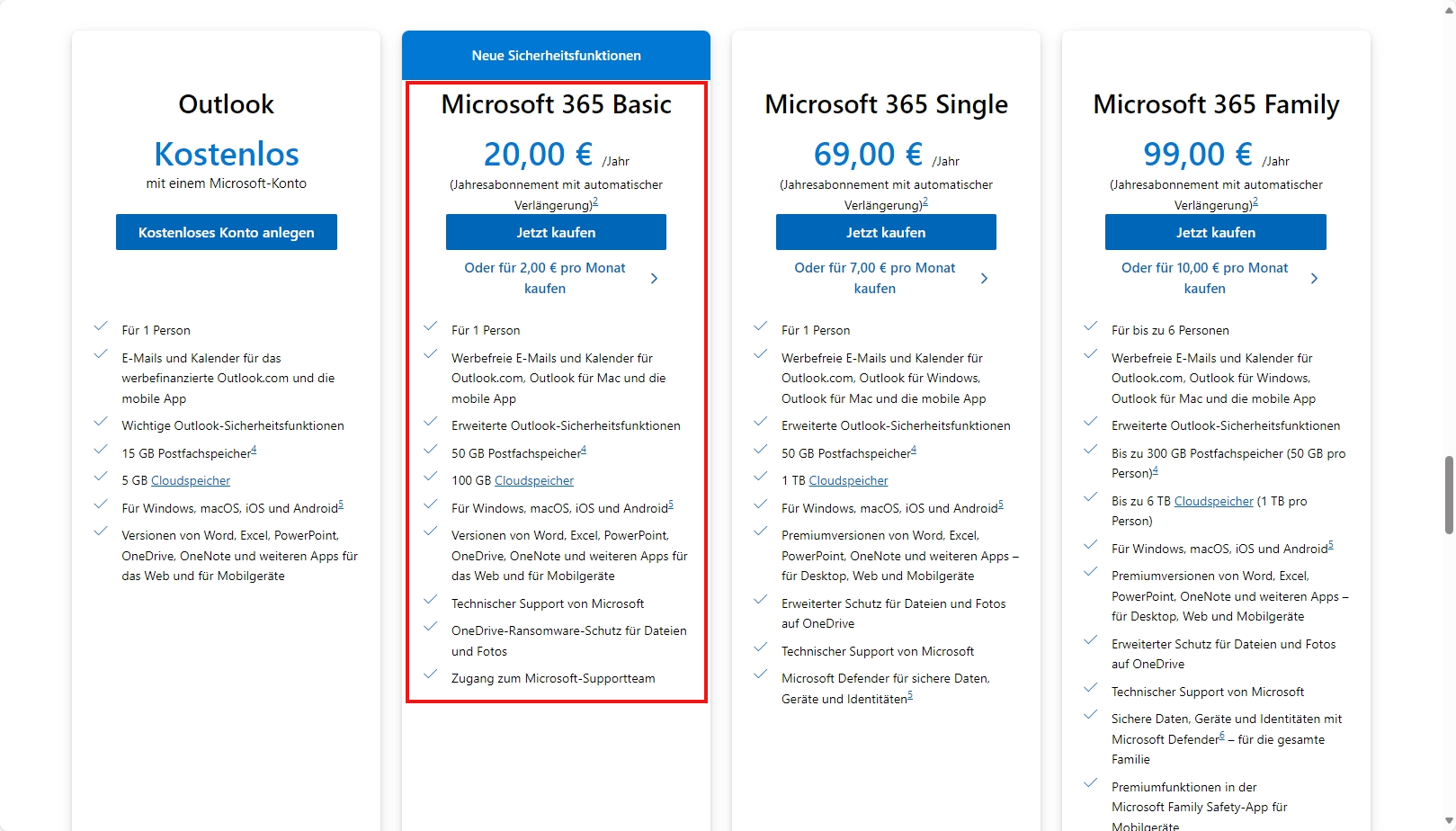
Task: Click checkmark beside 'Zugang zum Microsoft-Supportteam'
Action: click(x=431, y=675)
